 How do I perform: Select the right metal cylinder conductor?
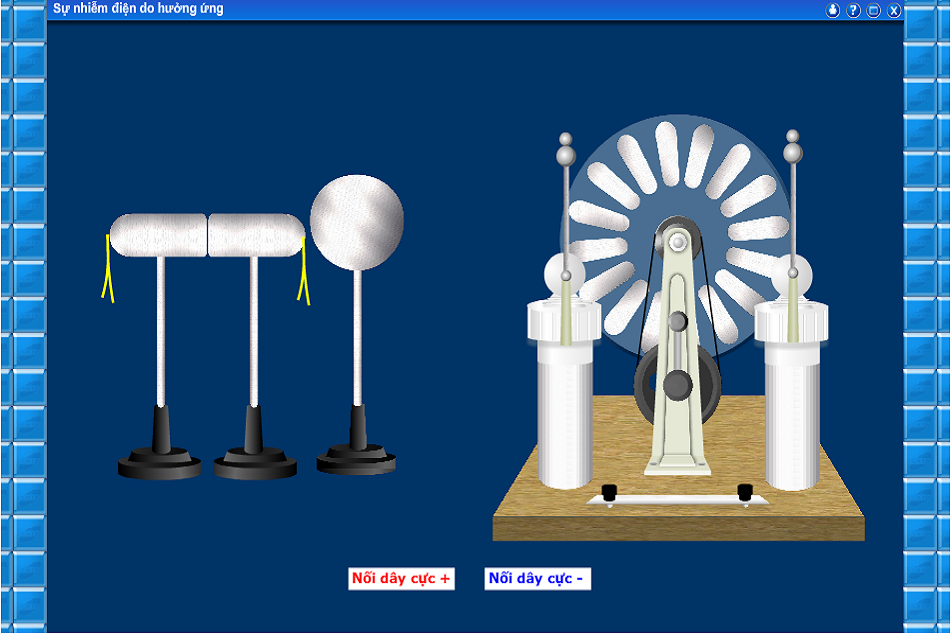257,235
